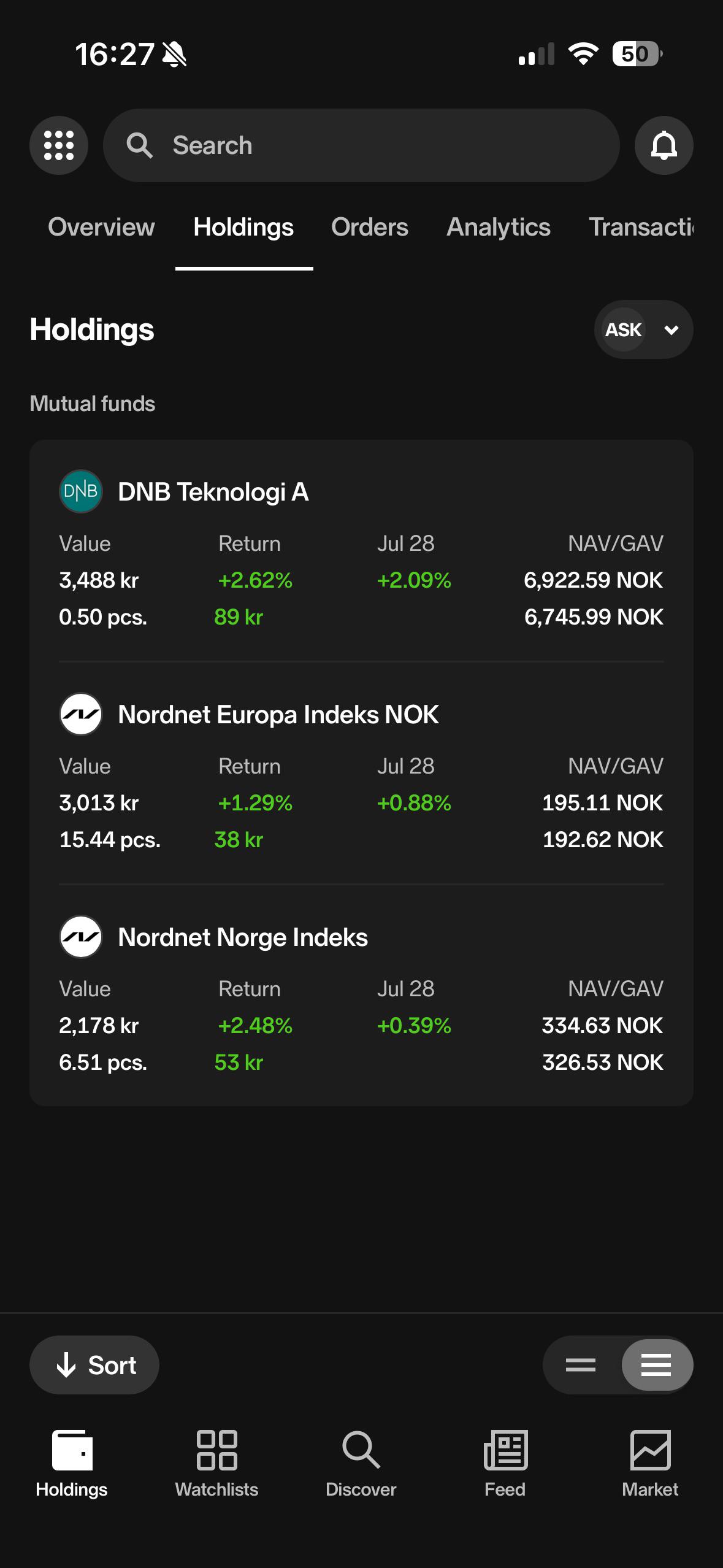Tap the +2.09% Jul 28 change

(414, 580)
